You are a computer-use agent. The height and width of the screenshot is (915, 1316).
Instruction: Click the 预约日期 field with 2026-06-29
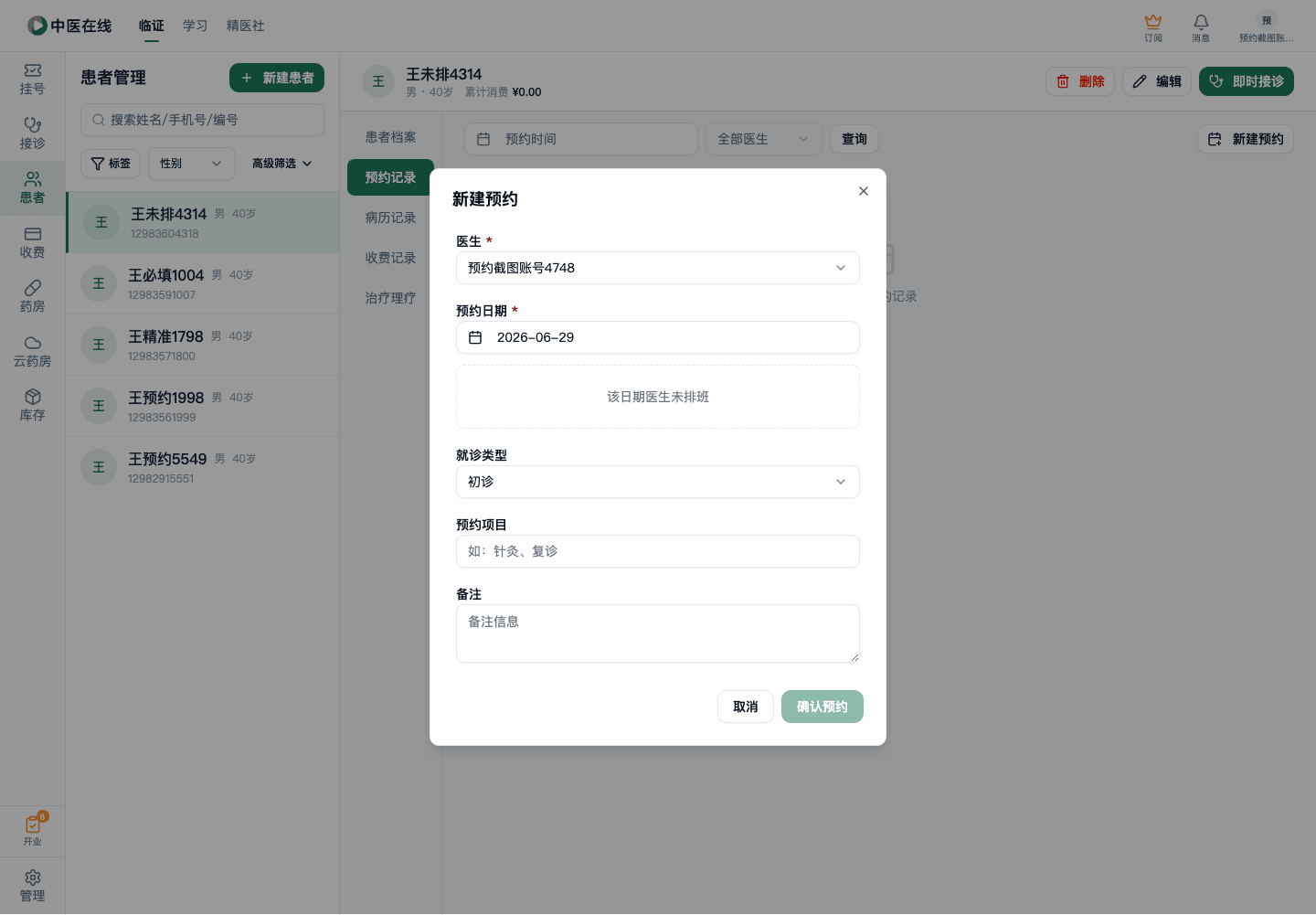[x=658, y=337]
